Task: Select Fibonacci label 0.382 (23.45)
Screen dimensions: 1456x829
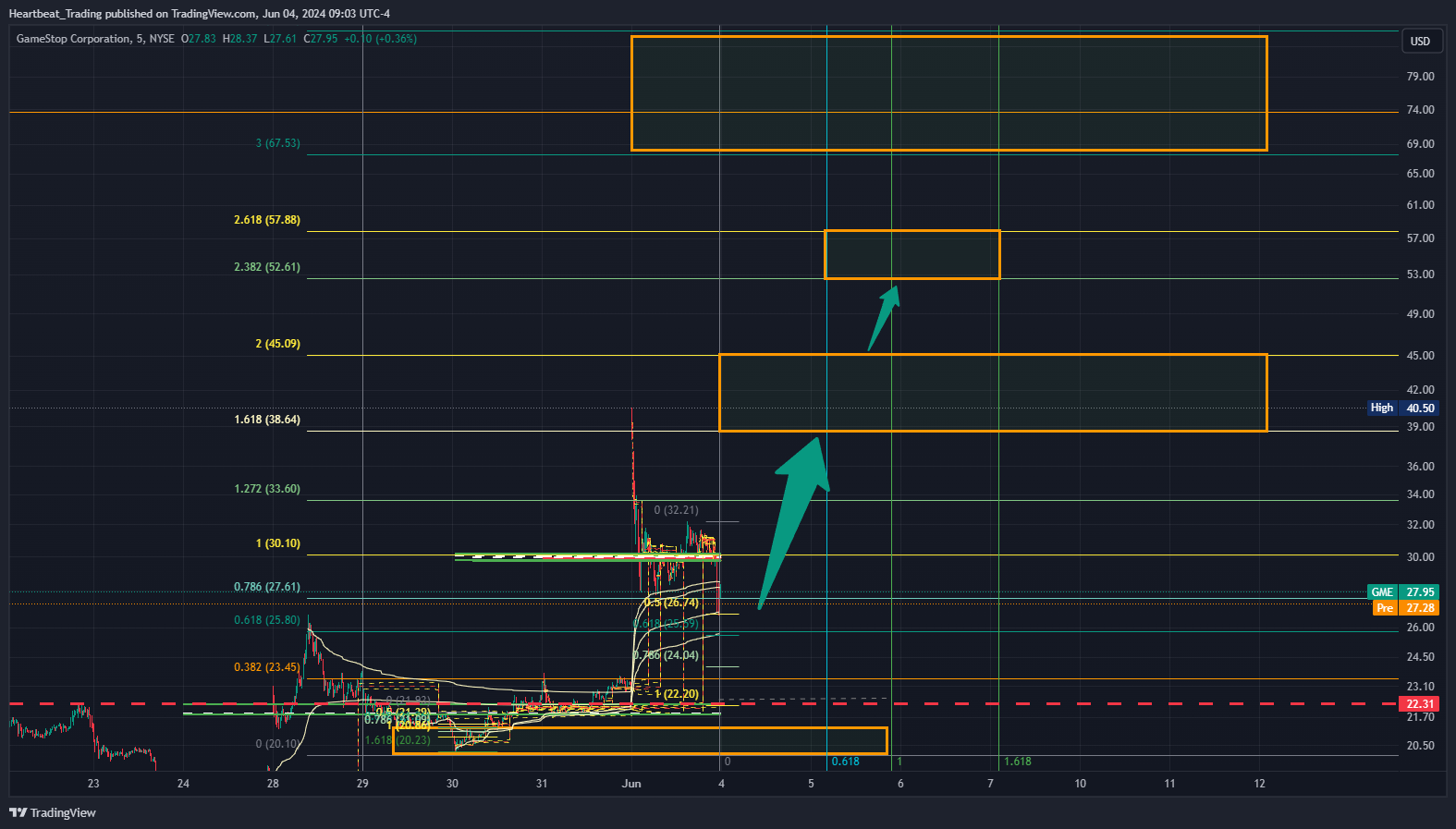Action: click(x=267, y=667)
